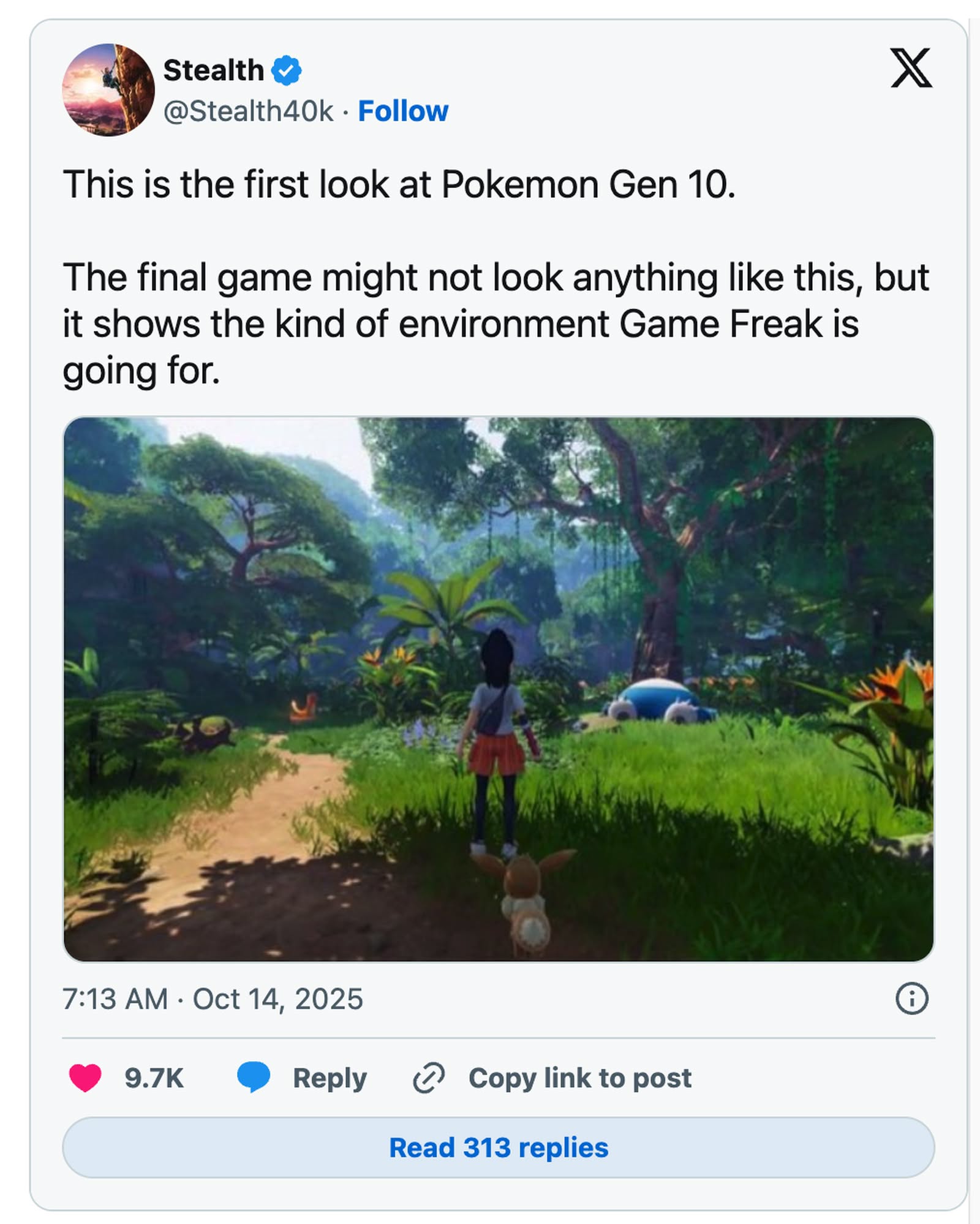
Task: Open the Stealth display name link
Action: coord(213,70)
